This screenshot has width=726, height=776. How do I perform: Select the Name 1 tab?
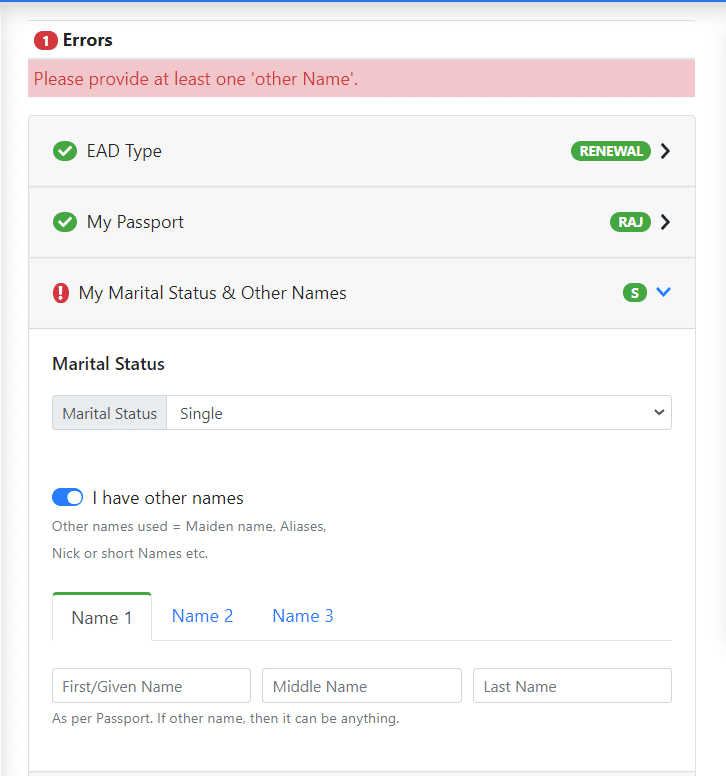(x=102, y=618)
